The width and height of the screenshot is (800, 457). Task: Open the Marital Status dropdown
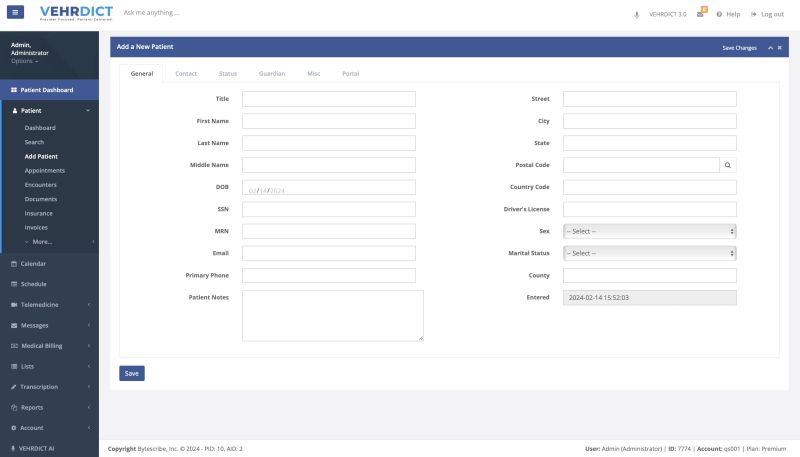[649, 253]
